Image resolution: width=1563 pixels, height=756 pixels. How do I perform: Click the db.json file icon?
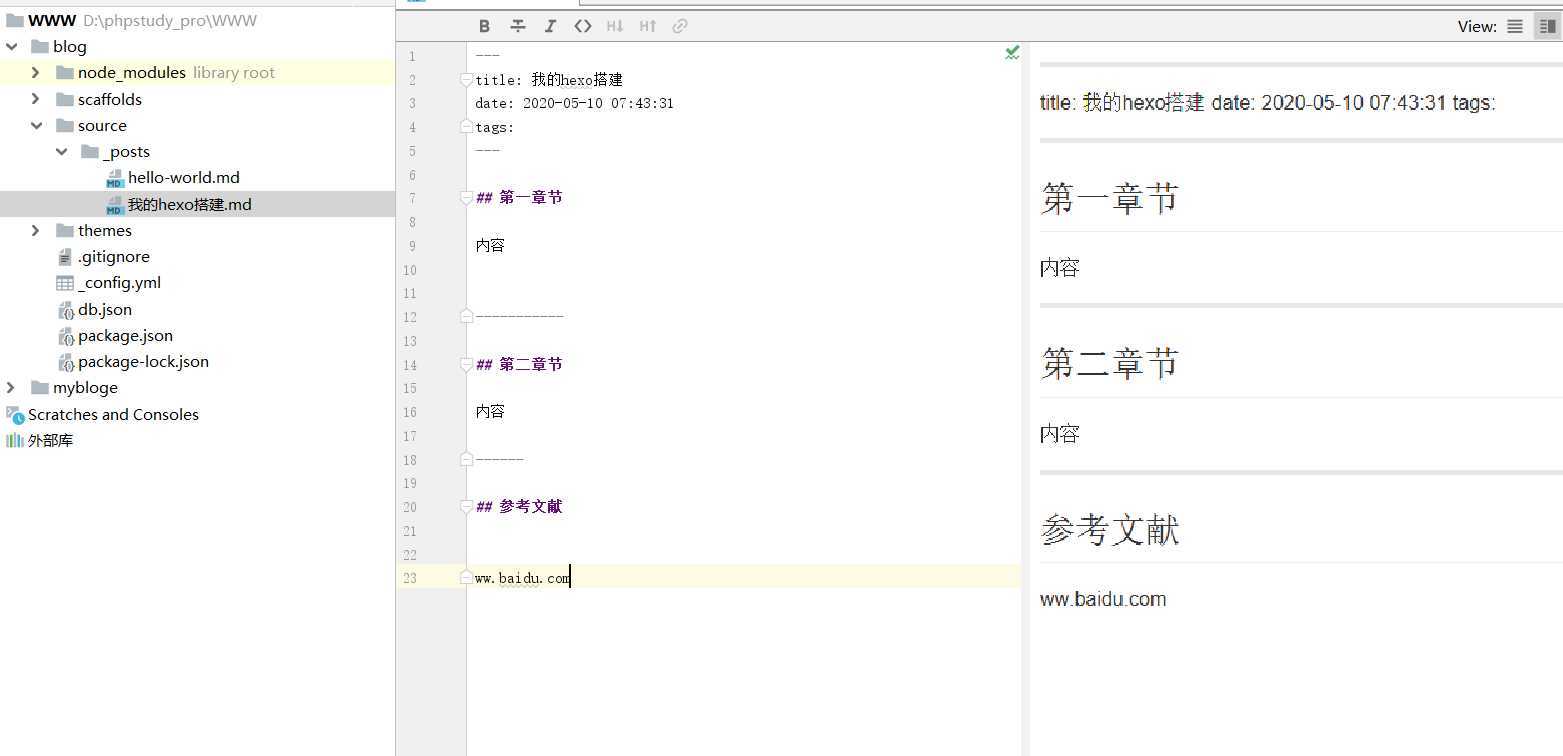pyautogui.click(x=65, y=309)
